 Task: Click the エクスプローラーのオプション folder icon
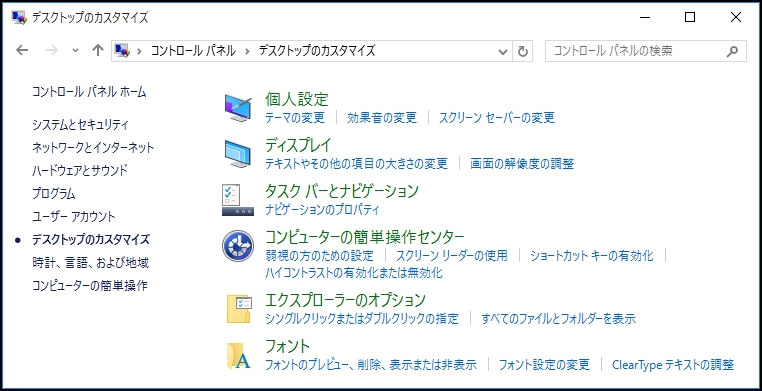239,309
